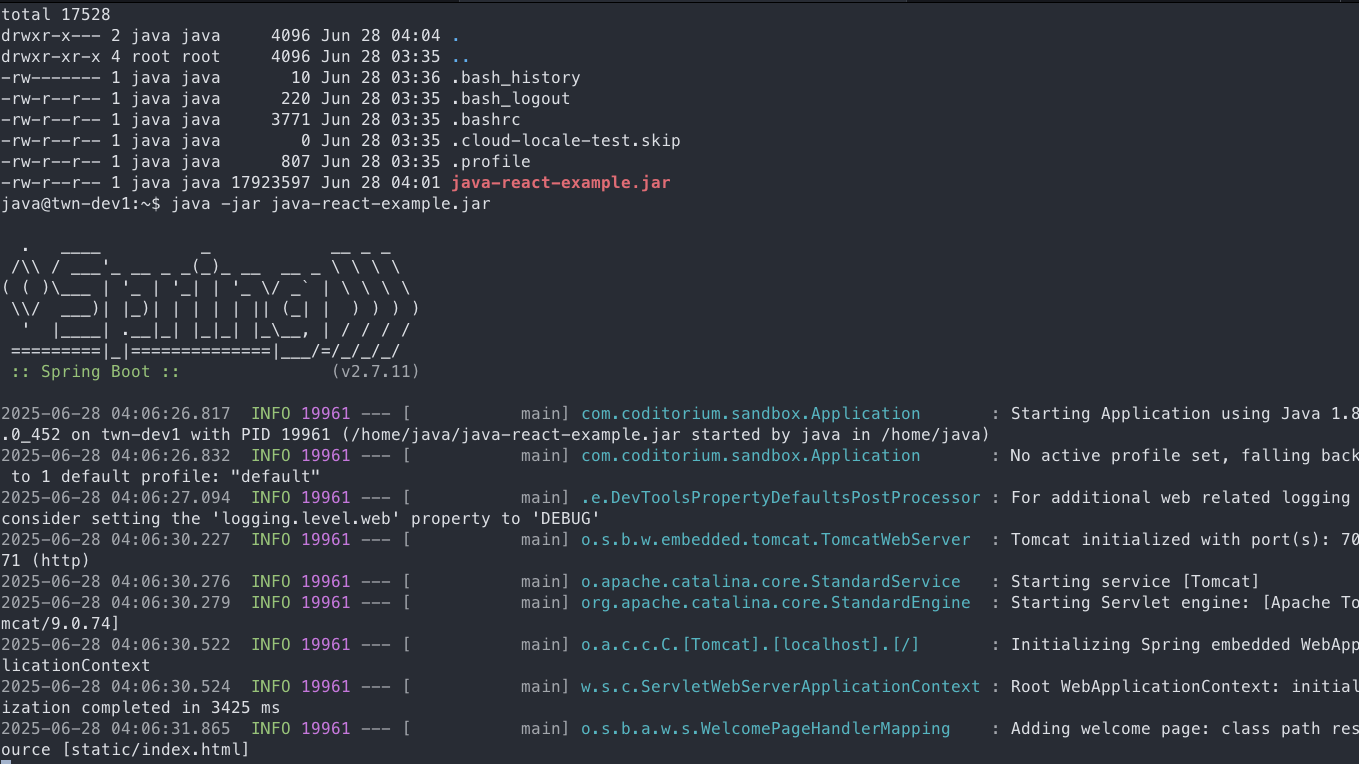Screen dimensions: 1359x764
Task: Select 'ization completed in 3425 ms' line
Action: (141, 707)
